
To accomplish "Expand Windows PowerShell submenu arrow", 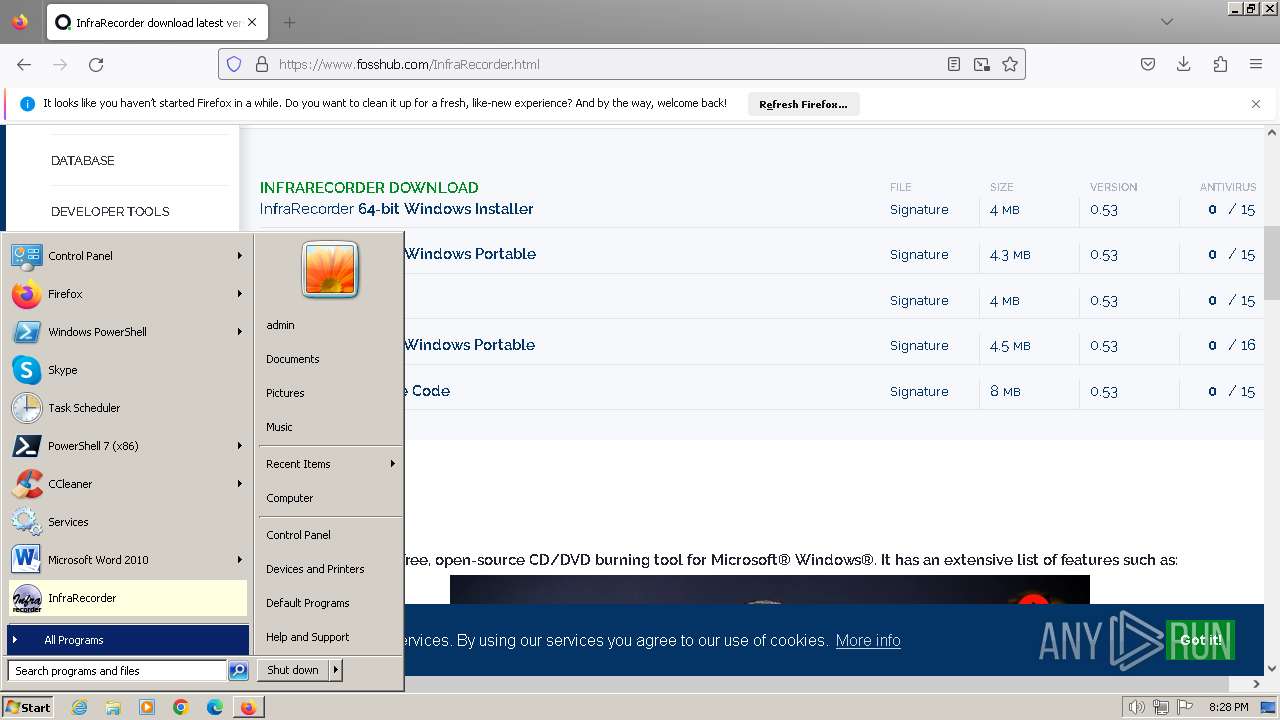I will coord(239,332).
